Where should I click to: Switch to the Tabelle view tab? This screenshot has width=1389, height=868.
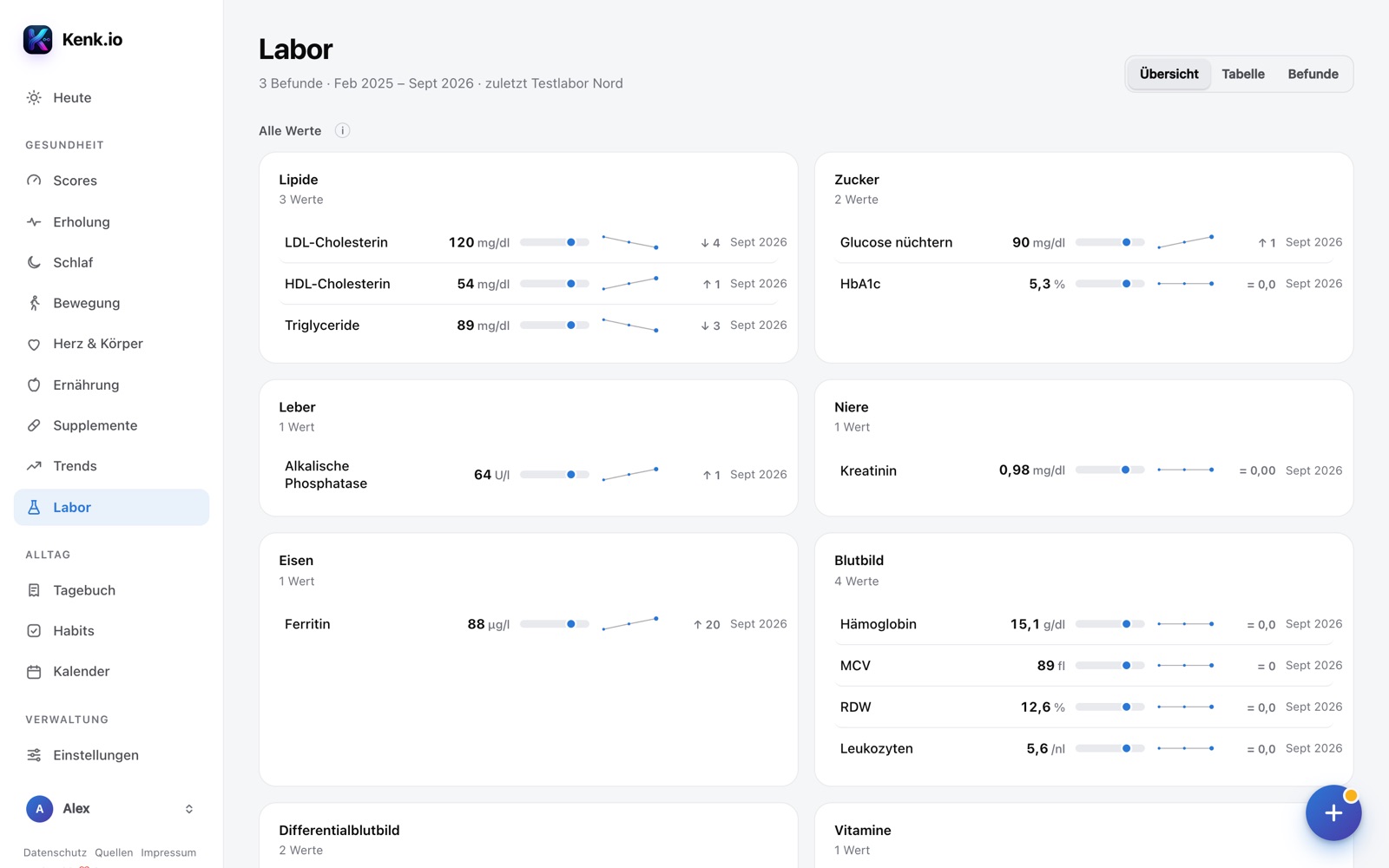pos(1243,74)
